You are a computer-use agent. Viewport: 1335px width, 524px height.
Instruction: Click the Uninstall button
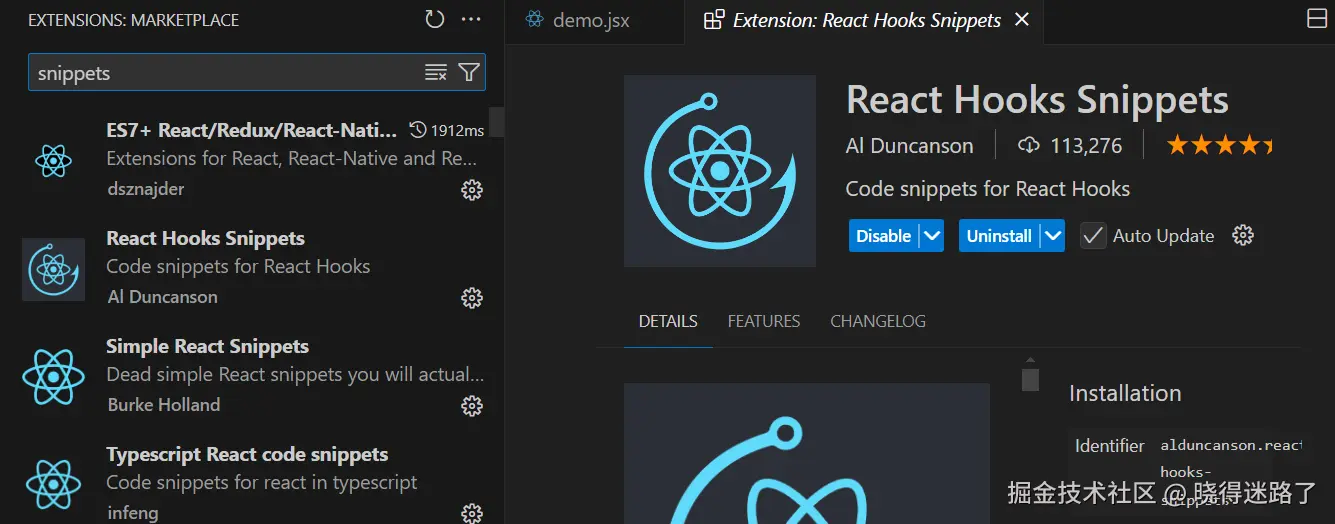pos(999,236)
